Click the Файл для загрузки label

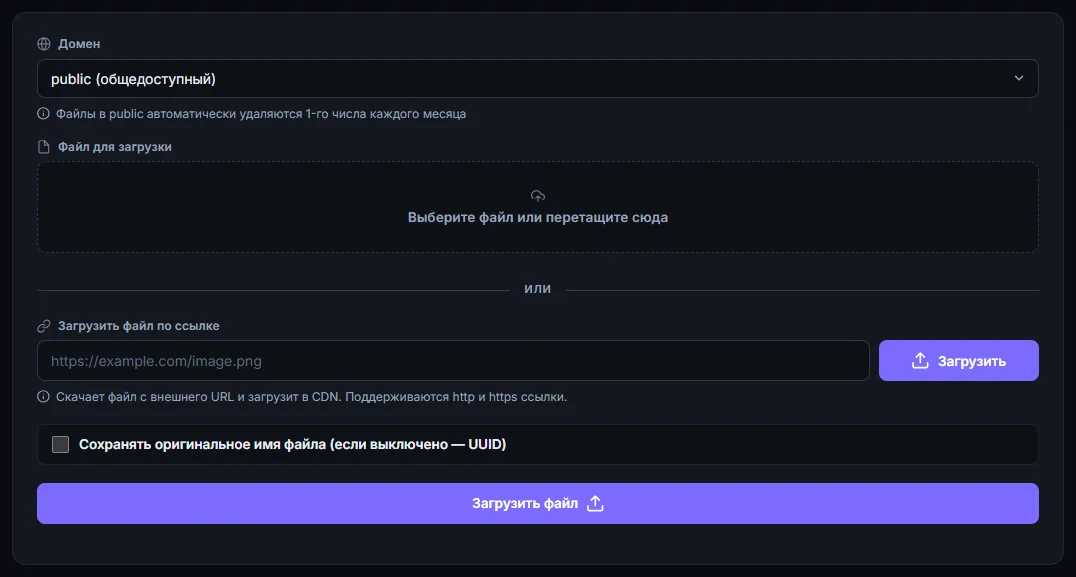pos(115,147)
